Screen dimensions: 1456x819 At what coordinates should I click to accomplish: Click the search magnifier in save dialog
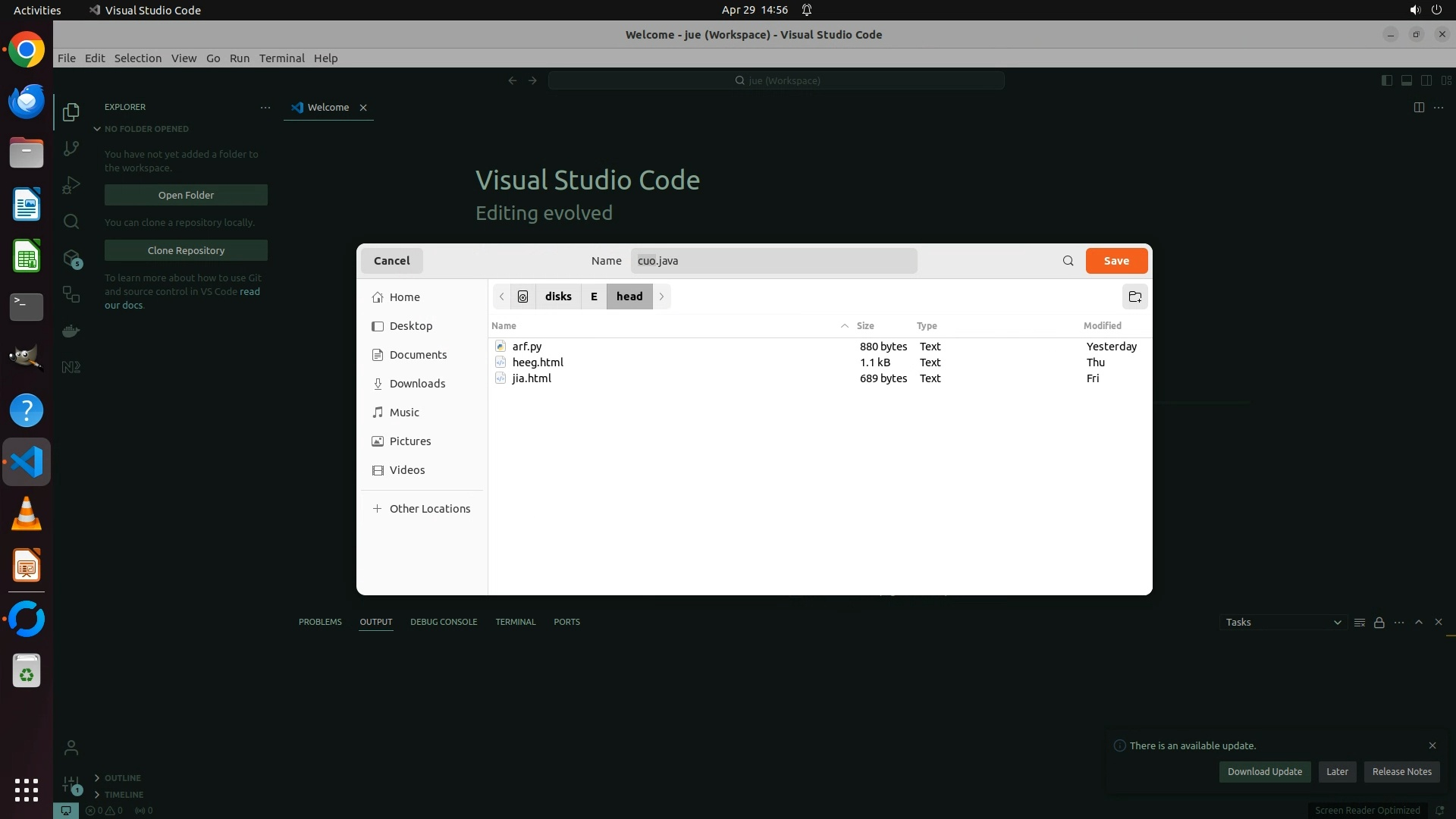[x=1068, y=261]
